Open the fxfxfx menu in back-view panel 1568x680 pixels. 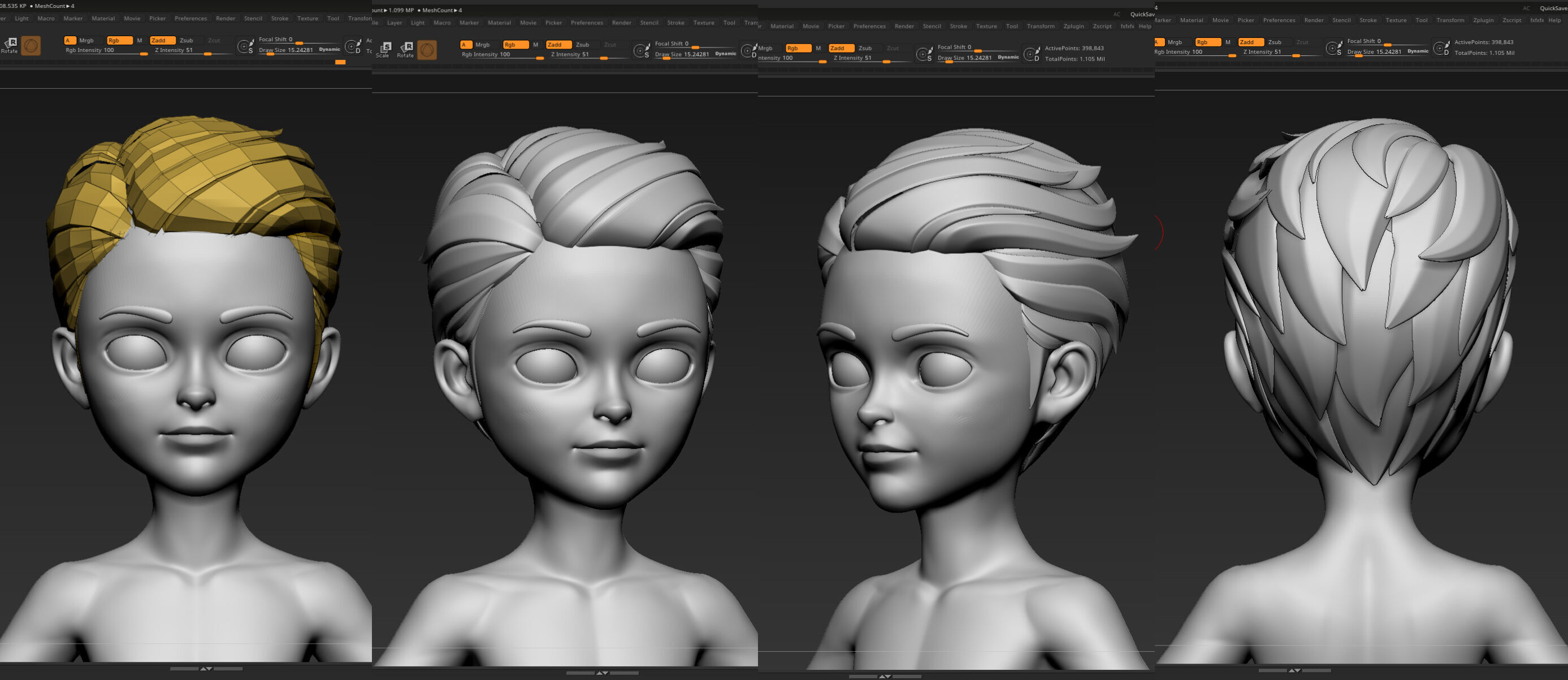[1537, 20]
